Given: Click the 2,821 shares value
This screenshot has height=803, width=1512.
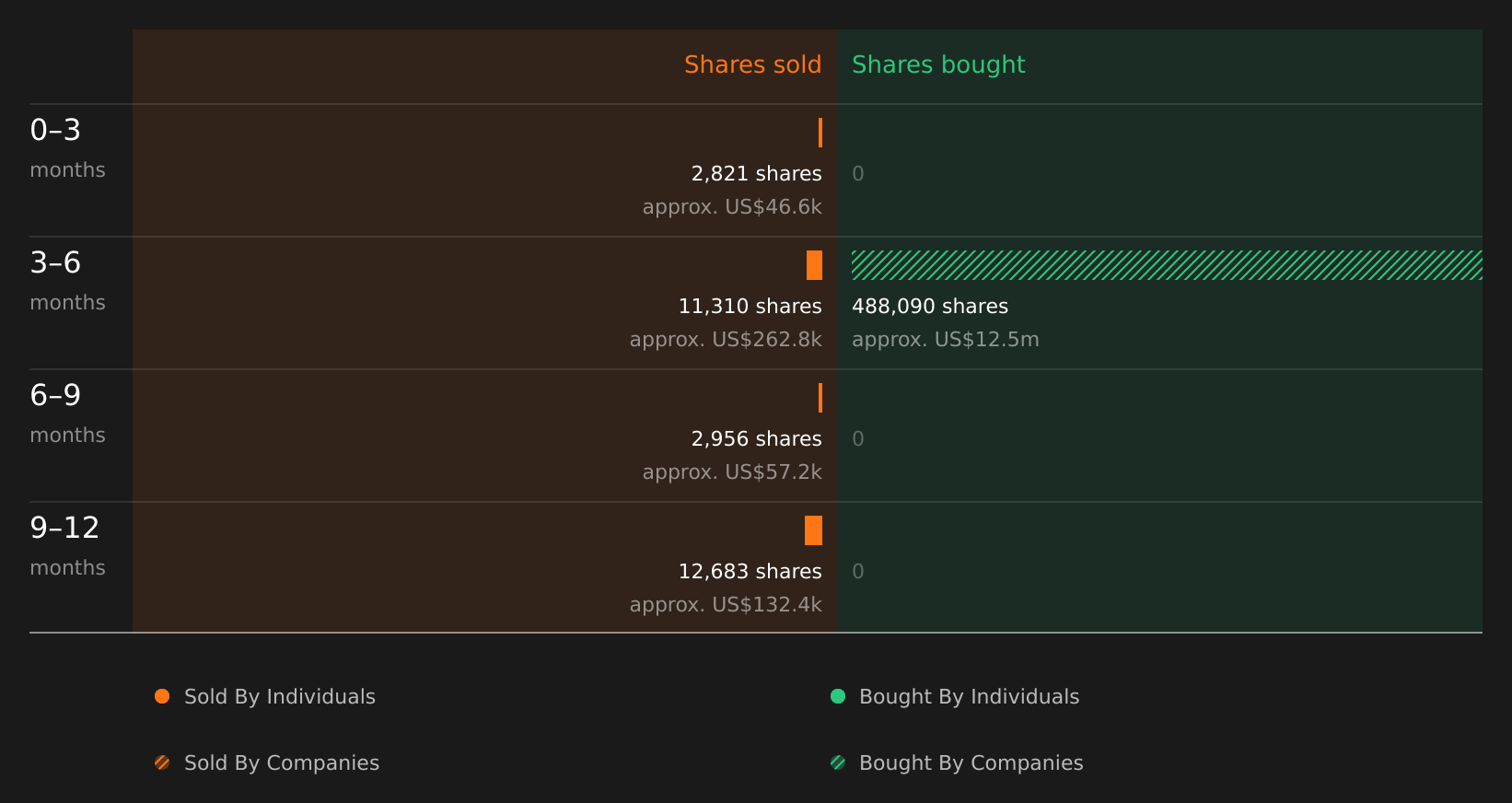Looking at the screenshot, I should click(x=756, y=174).
